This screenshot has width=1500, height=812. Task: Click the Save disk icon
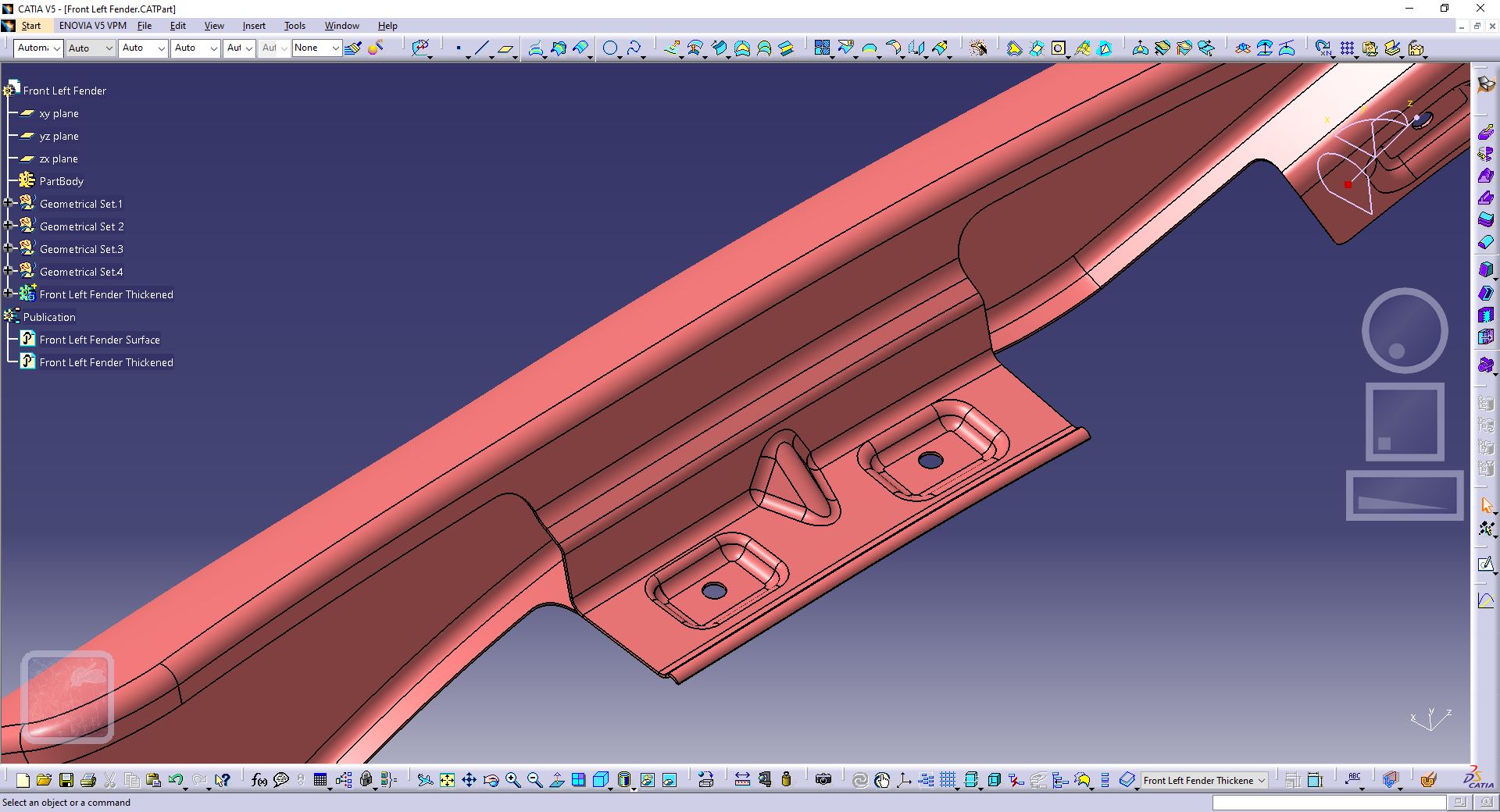point(66,780)
